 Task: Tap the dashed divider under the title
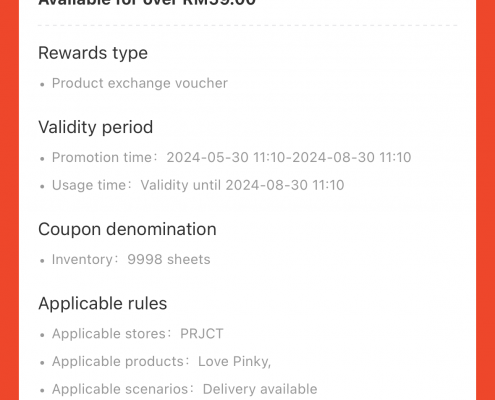click(x=248, y=25)
